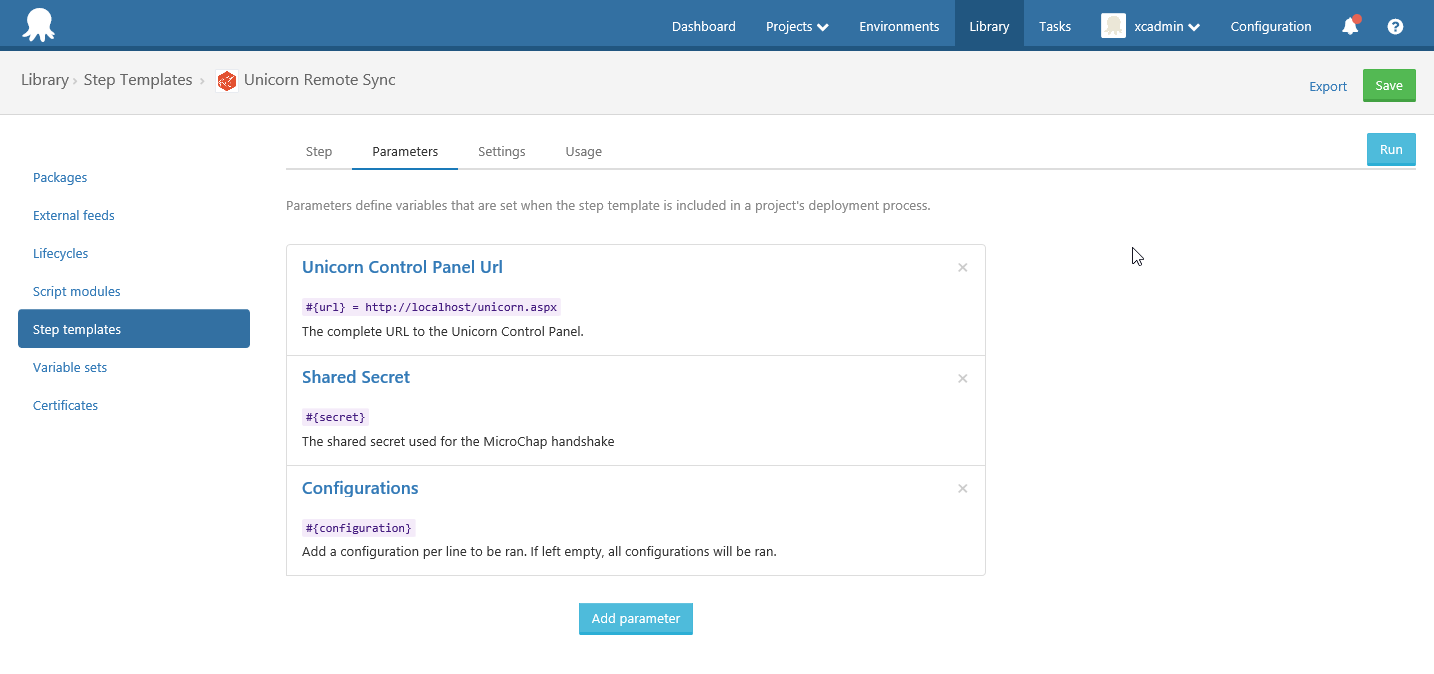Open Variable sets in the sidebar
The height and width of the screenshot is (674, 1434).
(x=70, y=368)
